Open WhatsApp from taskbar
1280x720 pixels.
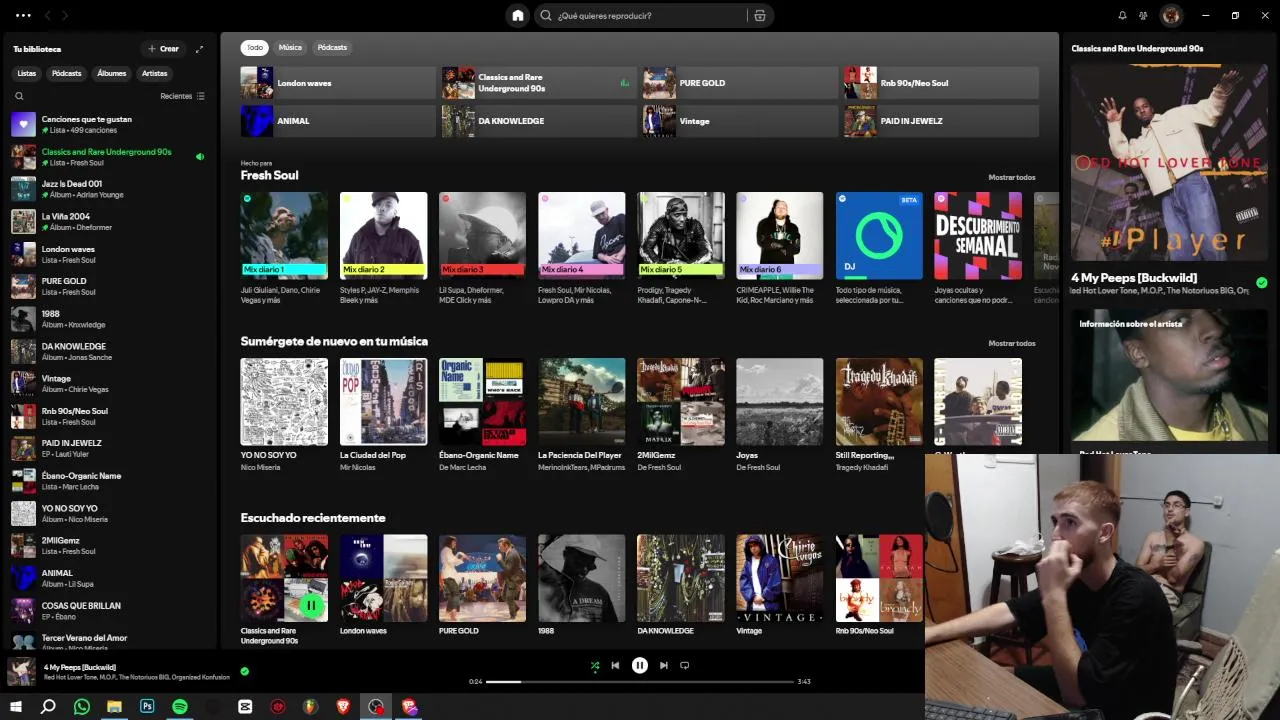pos(82,707)
